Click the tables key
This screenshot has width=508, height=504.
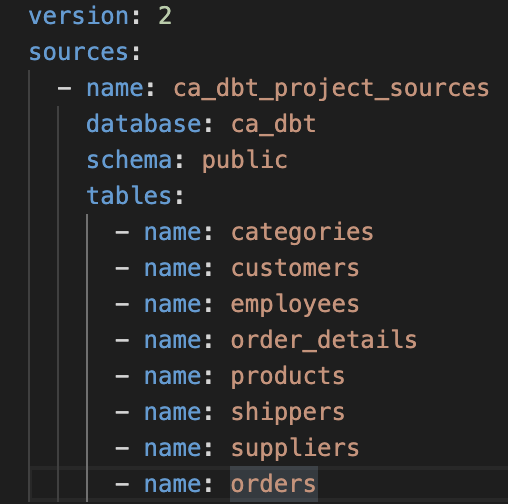(x=129, y=196)
